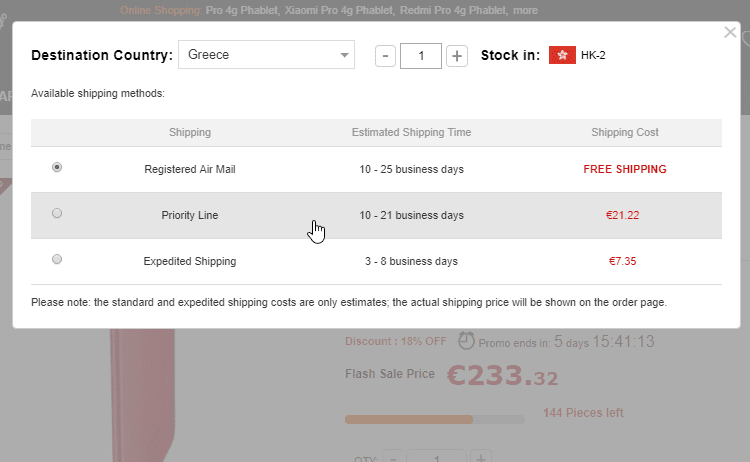The height and width of the screenshot is (462, 750).
Task: Close the shipping methods dialog
Action: click(x=730, y=33)
